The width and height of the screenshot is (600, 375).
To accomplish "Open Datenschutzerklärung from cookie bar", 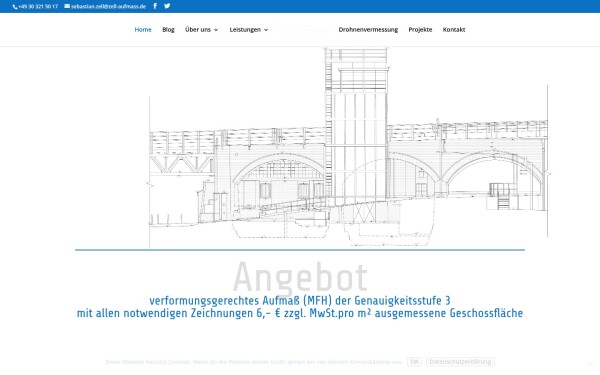I will click(460, 362).
